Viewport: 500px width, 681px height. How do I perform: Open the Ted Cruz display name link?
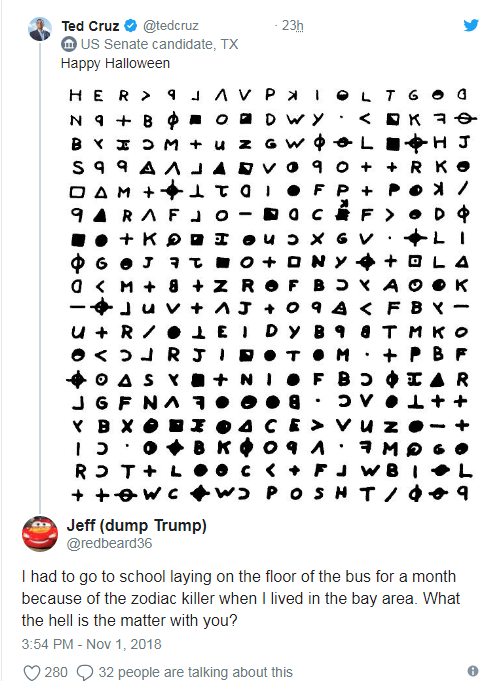pyautogui.click(x=90, y=26)
